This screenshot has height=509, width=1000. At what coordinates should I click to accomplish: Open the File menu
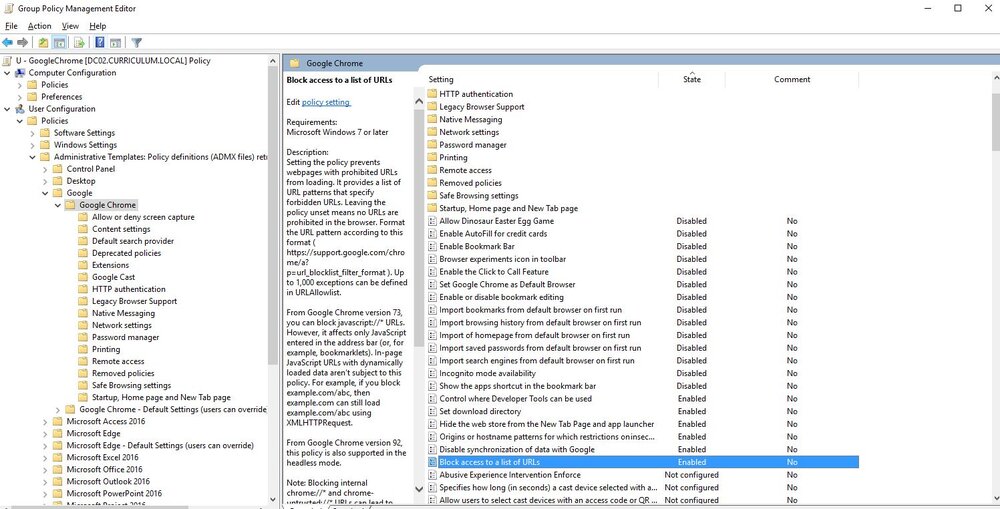tap(11, 26)
